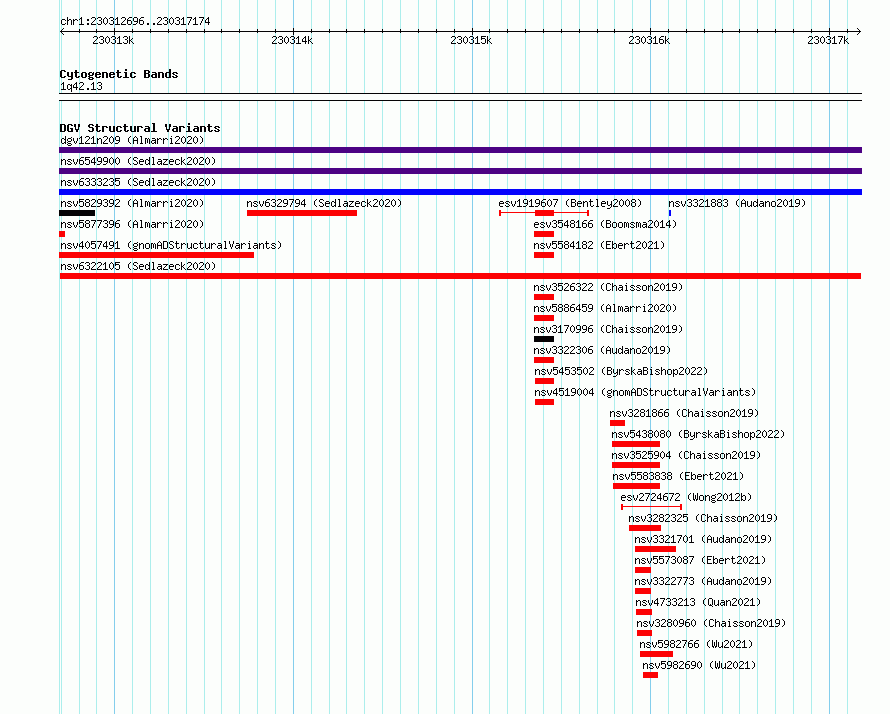This screenshot has height=714, width=890.
Task: Click the nsv5982690 (Wu2021) label
Action: [699, 665]
